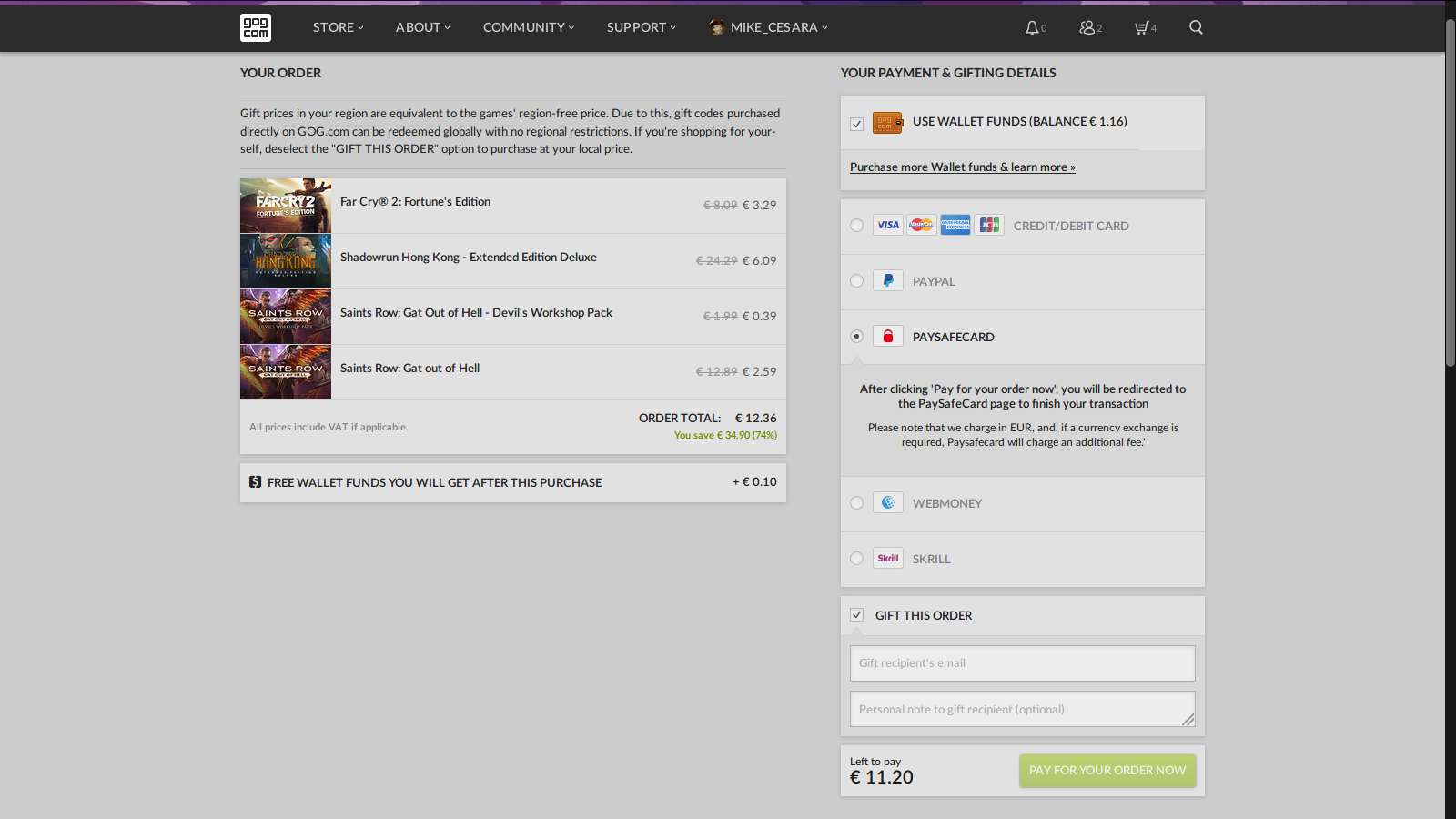Click the Skrill logo icon
Viewport: 1456px width, 819px height.
pos(888,558)
